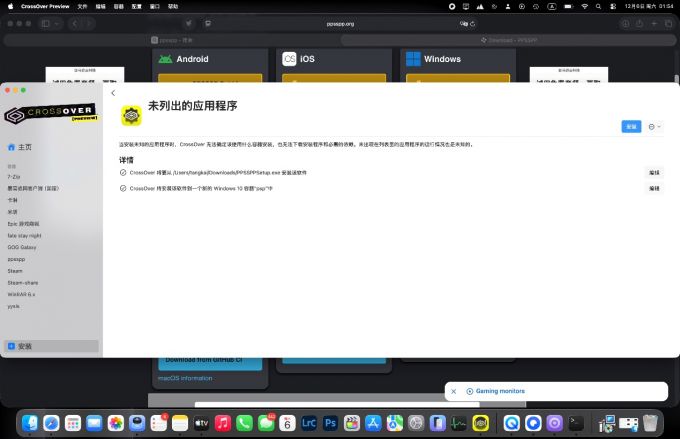Select the 7-Zip bottle in sidebar
Image resolution: width=680 pixels, height=439 pixels.
click(x=14, y=177)
